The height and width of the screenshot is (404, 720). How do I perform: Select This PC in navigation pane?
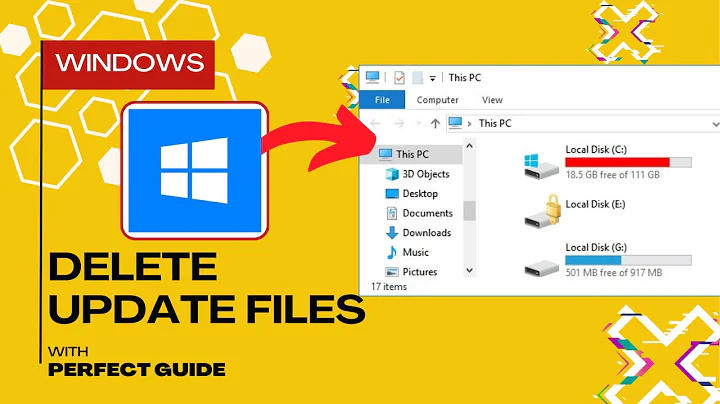pos(412,154)
